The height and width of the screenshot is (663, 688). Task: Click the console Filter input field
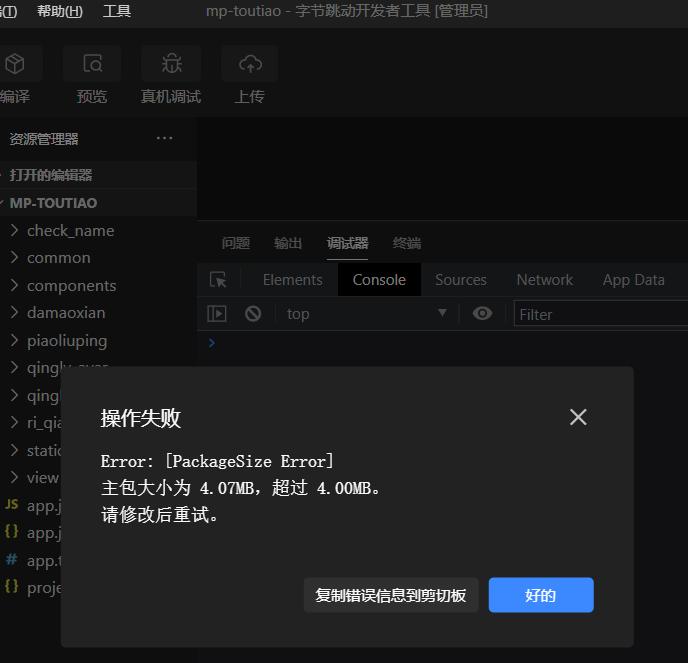600,314
